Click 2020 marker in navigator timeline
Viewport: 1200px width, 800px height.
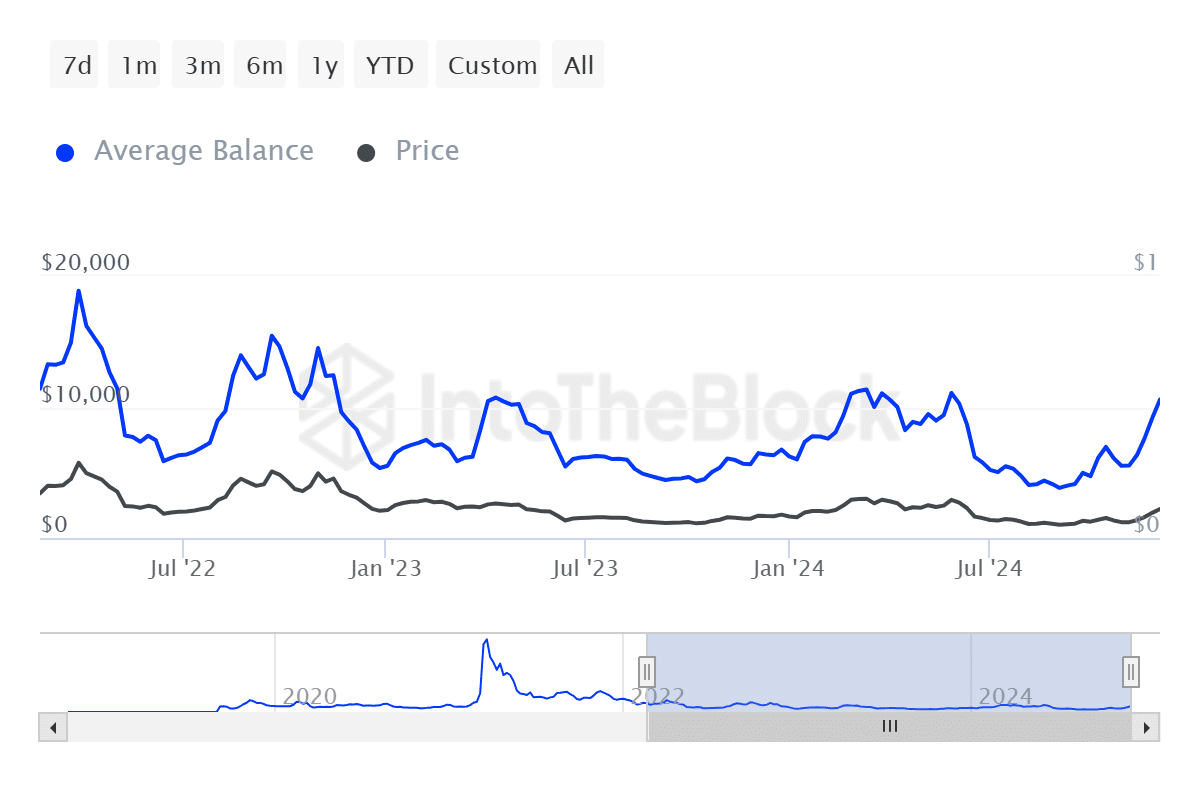pyautogui.click(x=309, y=697)
